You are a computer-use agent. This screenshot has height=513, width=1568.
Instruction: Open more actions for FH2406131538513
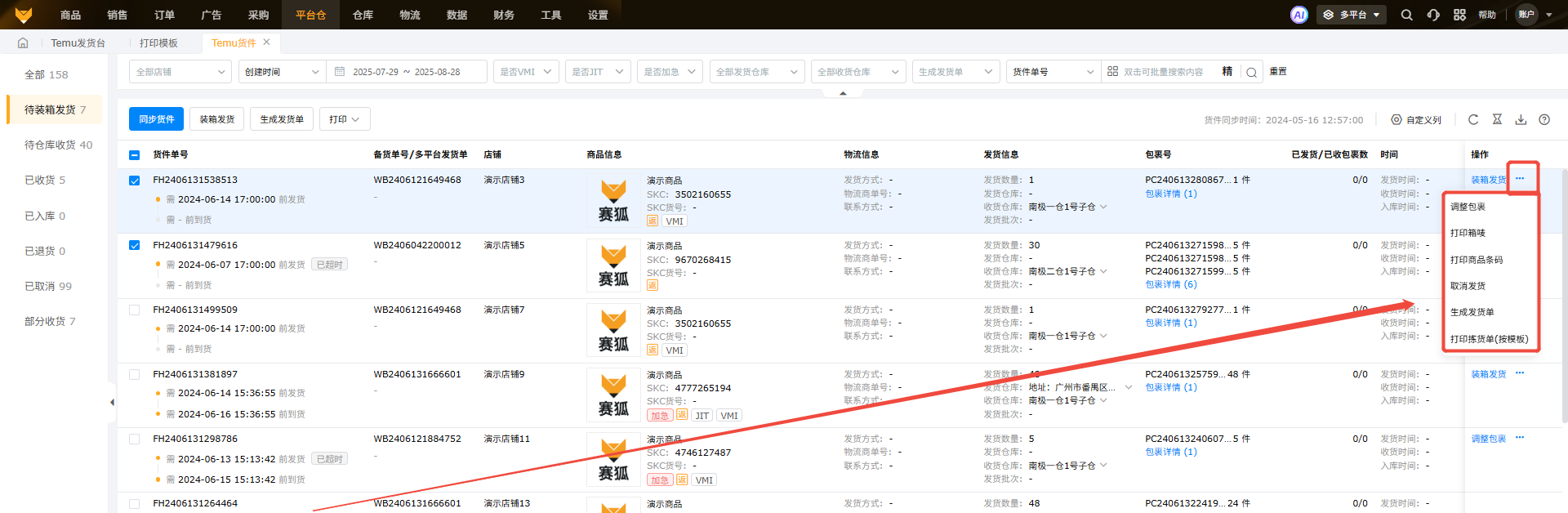click(x=1520, y=179)
